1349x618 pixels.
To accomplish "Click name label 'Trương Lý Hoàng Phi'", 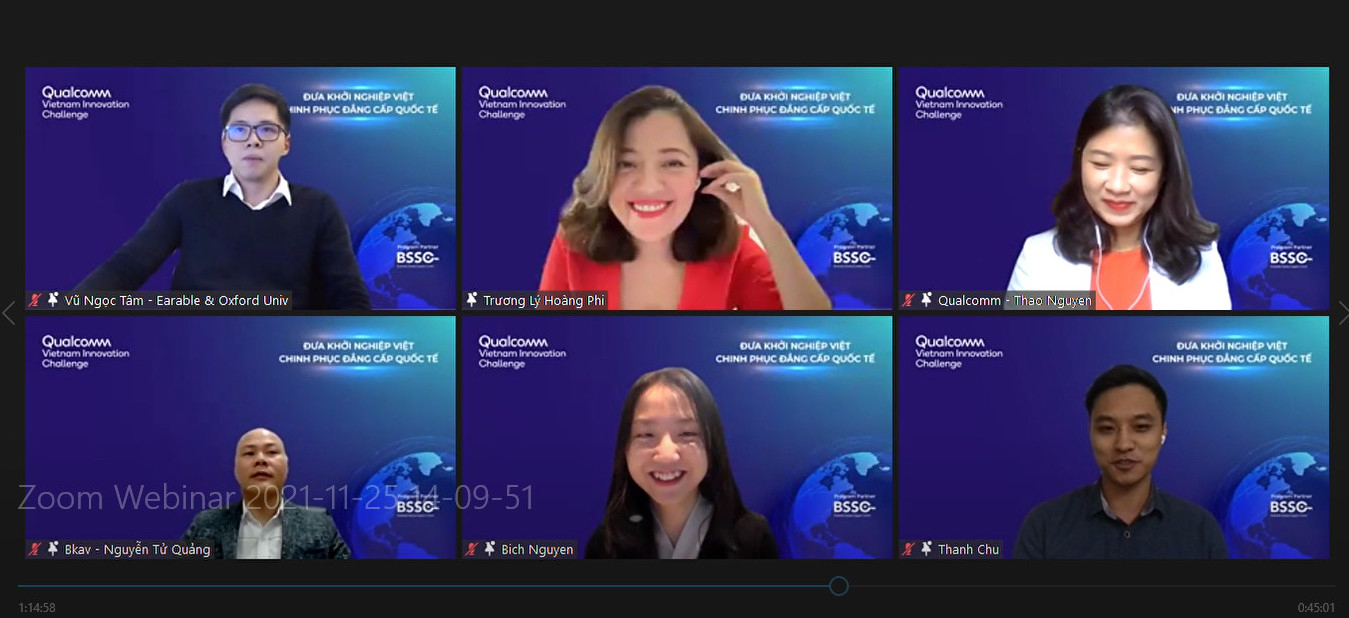I will (544, 300).
